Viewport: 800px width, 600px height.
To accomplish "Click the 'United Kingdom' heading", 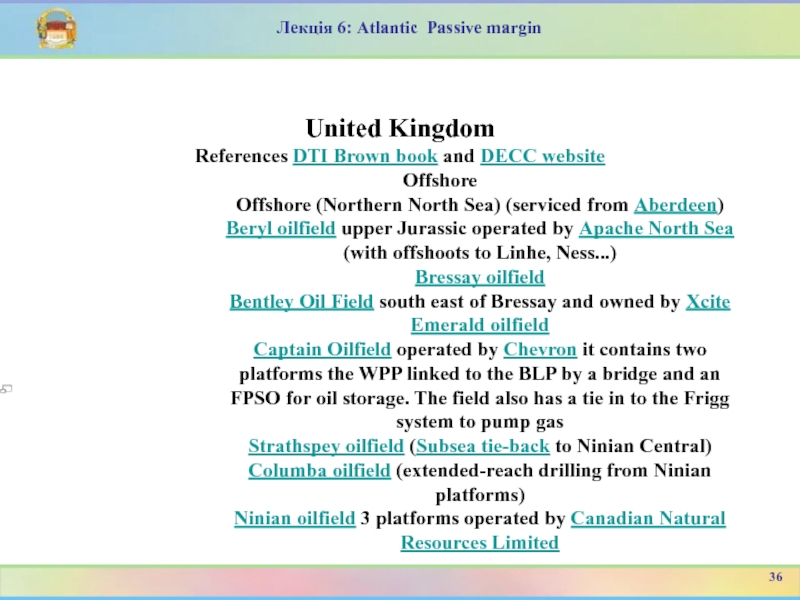I will 400,128.
